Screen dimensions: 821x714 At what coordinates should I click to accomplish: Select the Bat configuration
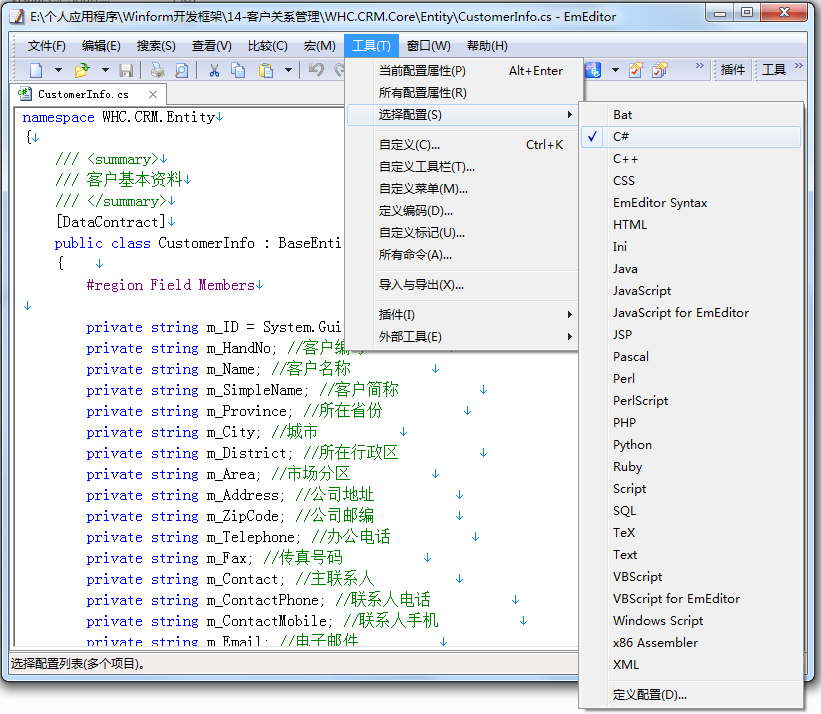[691, 115]
